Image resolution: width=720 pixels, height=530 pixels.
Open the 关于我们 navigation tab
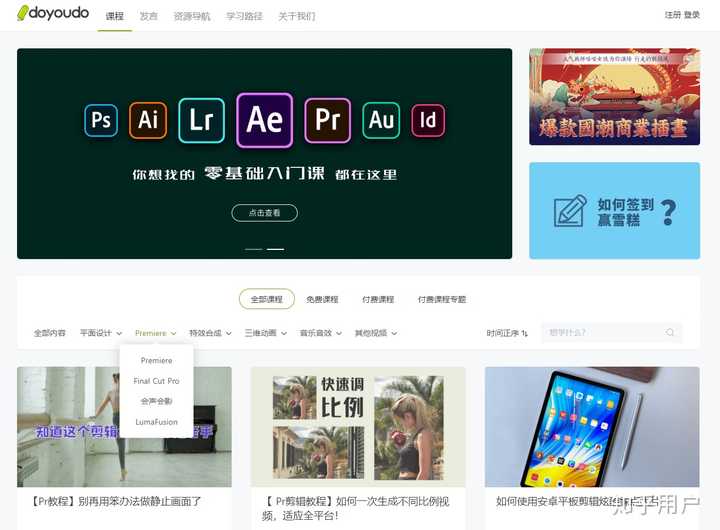click(297, 16)
